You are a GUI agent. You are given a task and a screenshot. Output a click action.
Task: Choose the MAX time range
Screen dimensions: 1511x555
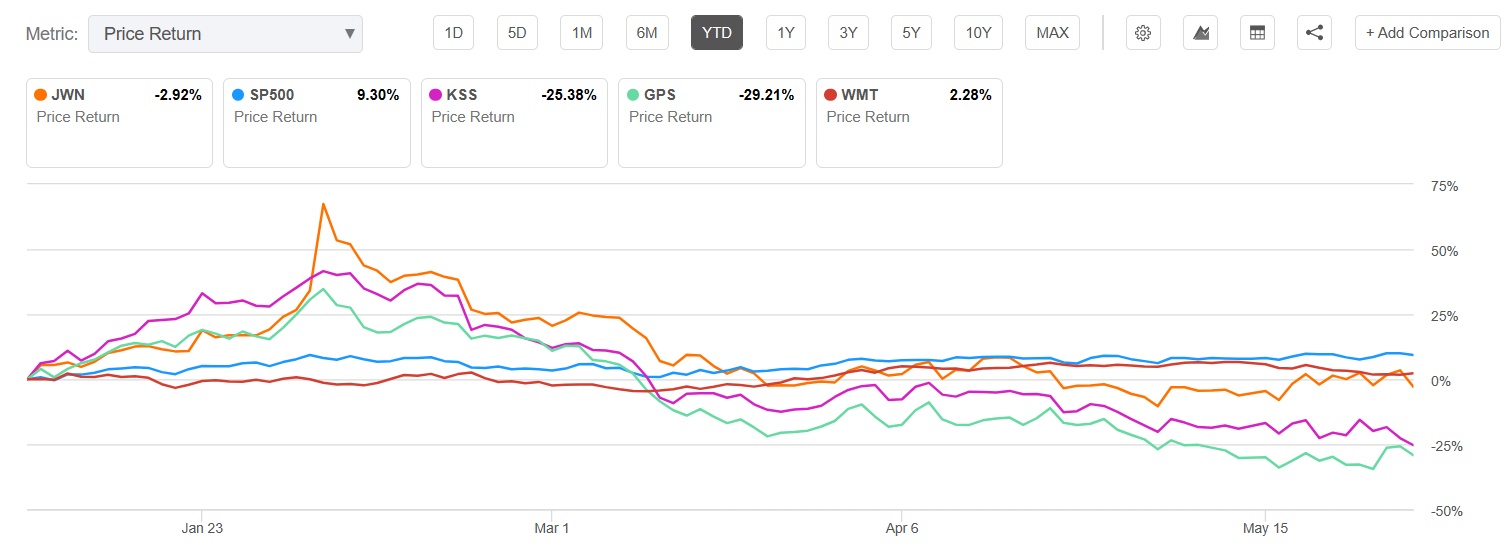1052,33
